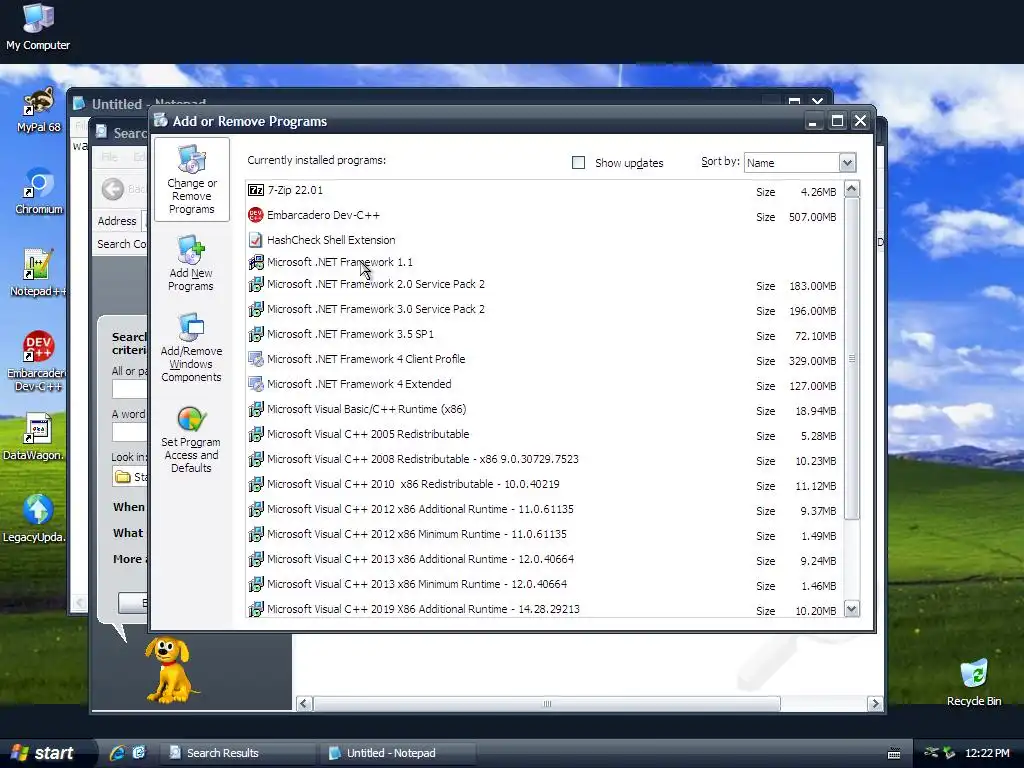Open the Start menu
This screenshot has height=768, width=1024.
(44, 753)
